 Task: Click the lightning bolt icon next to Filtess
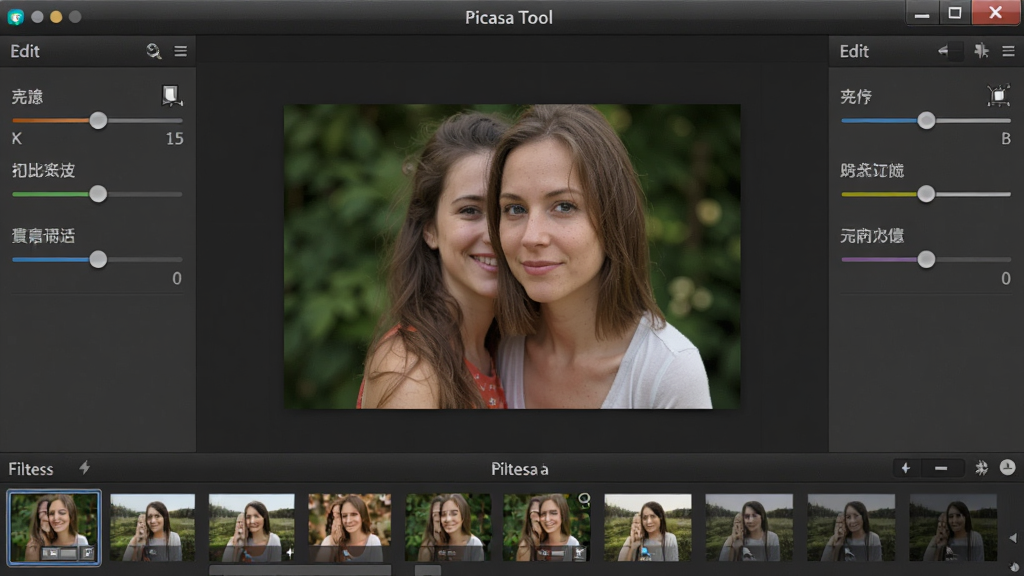coord(85,468)
